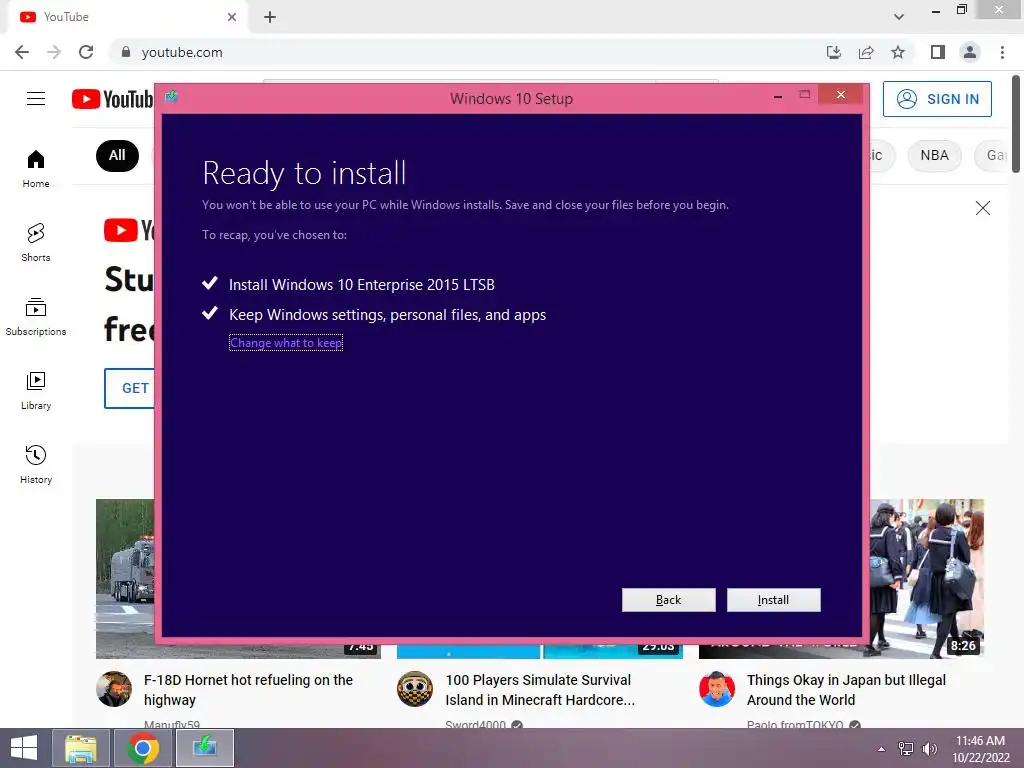Click the share page icon in Chrome
This screenshot has width=1024, height=768.
(x=866, y=52)
